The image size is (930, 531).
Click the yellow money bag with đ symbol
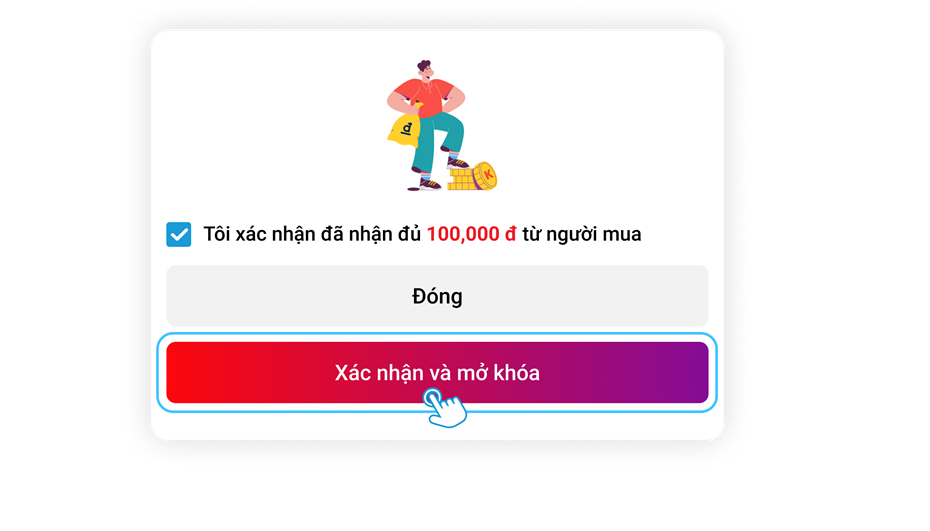[x=404, y=131]
